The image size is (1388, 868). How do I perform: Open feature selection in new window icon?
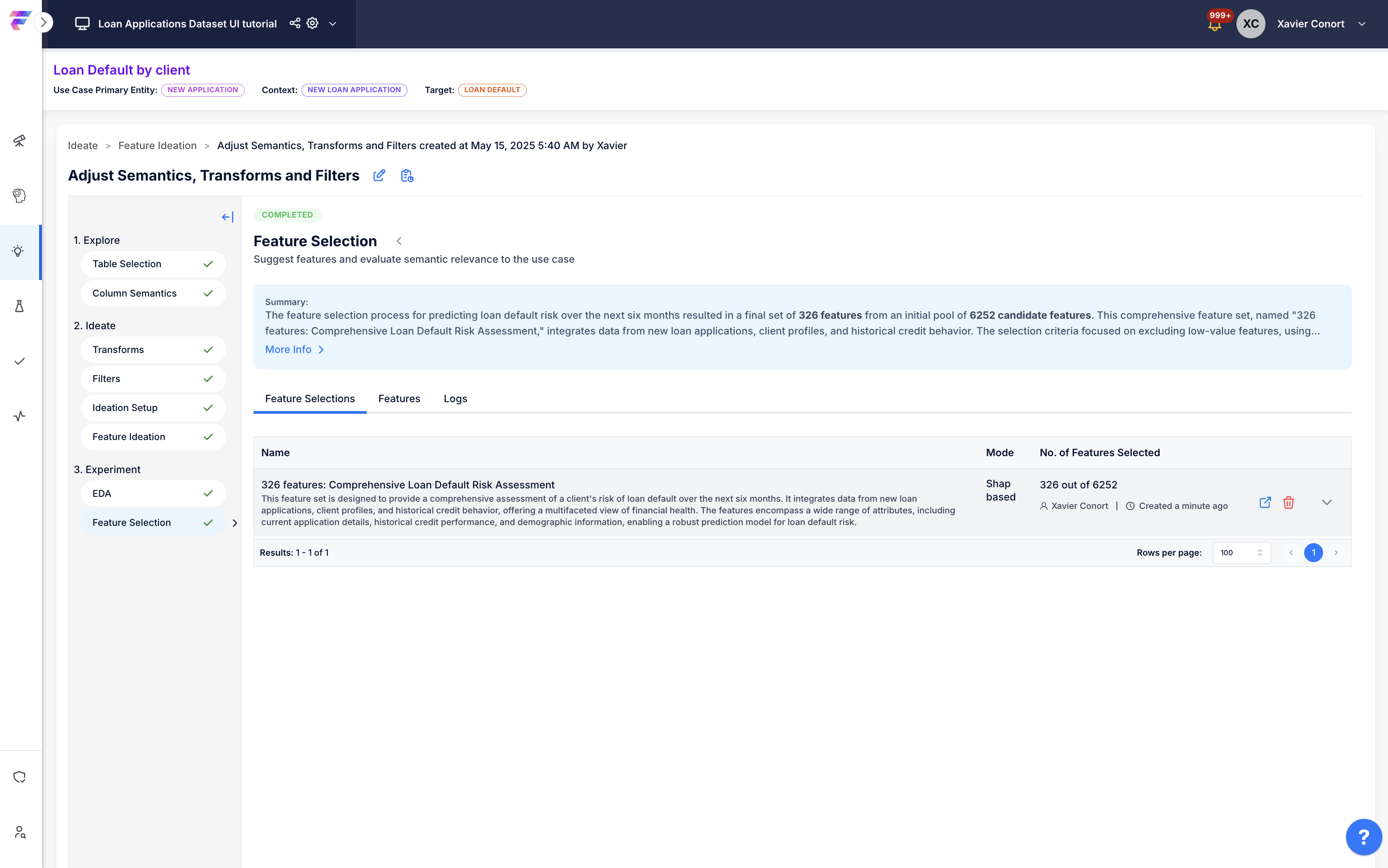(x=1265, y=503)
